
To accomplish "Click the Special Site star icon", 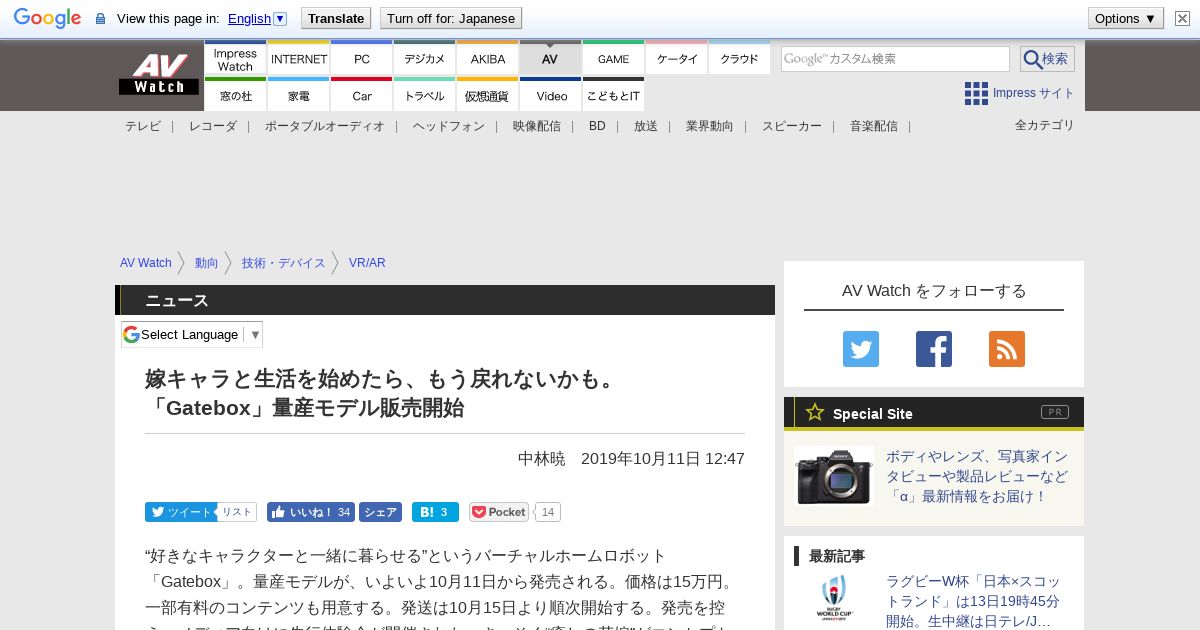I will [x=815, y=412].
